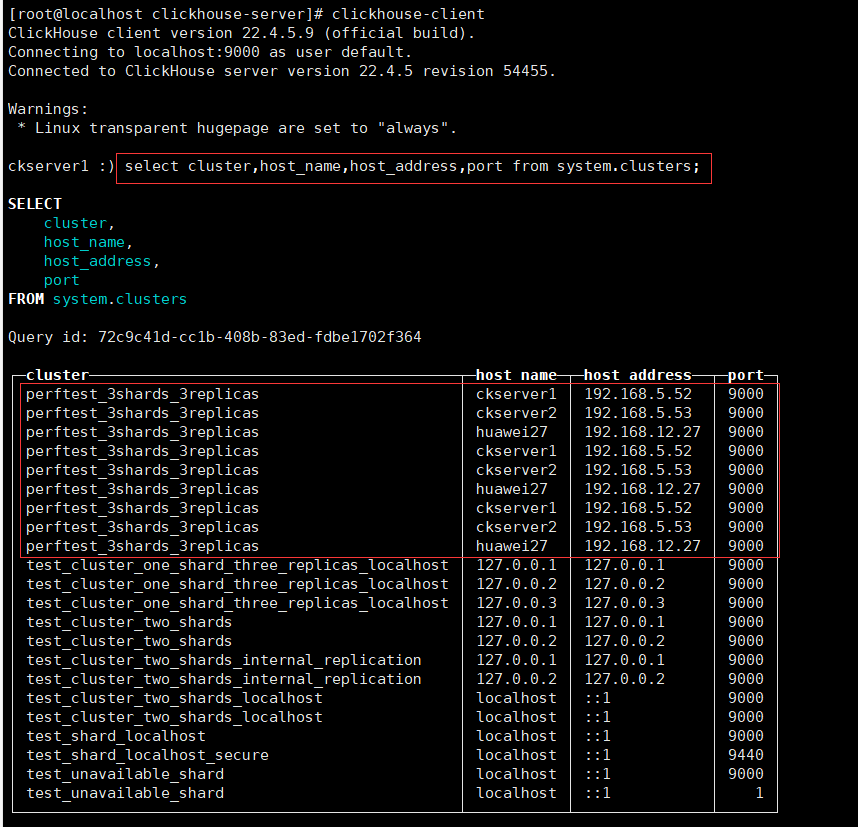Screen dimensions: 858x827
Task: Click 'localhost' in the row with port 1
Action: (517, 793)
